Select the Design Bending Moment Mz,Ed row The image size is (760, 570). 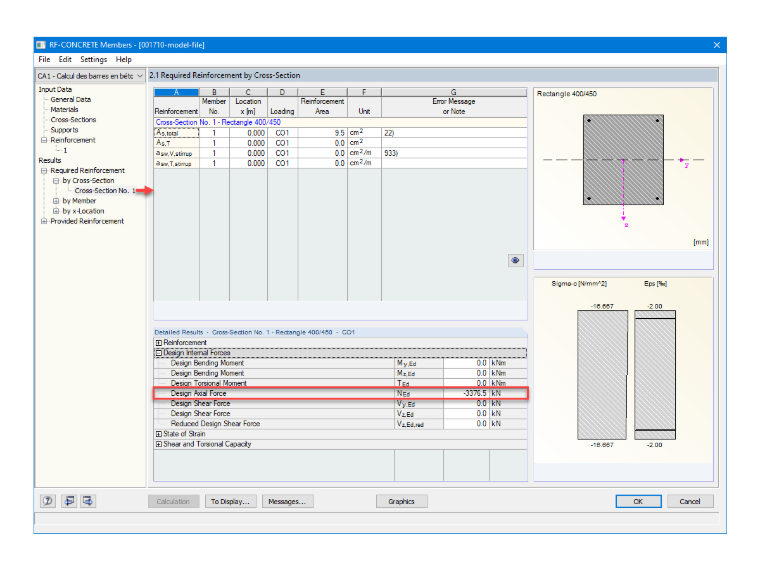coord(340,373)
